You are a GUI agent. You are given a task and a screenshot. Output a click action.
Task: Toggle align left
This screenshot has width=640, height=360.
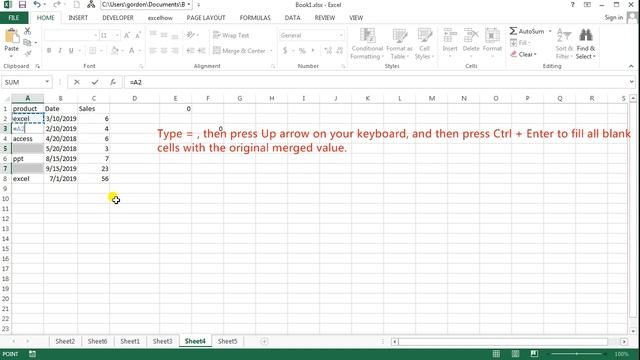coord(153,51)
